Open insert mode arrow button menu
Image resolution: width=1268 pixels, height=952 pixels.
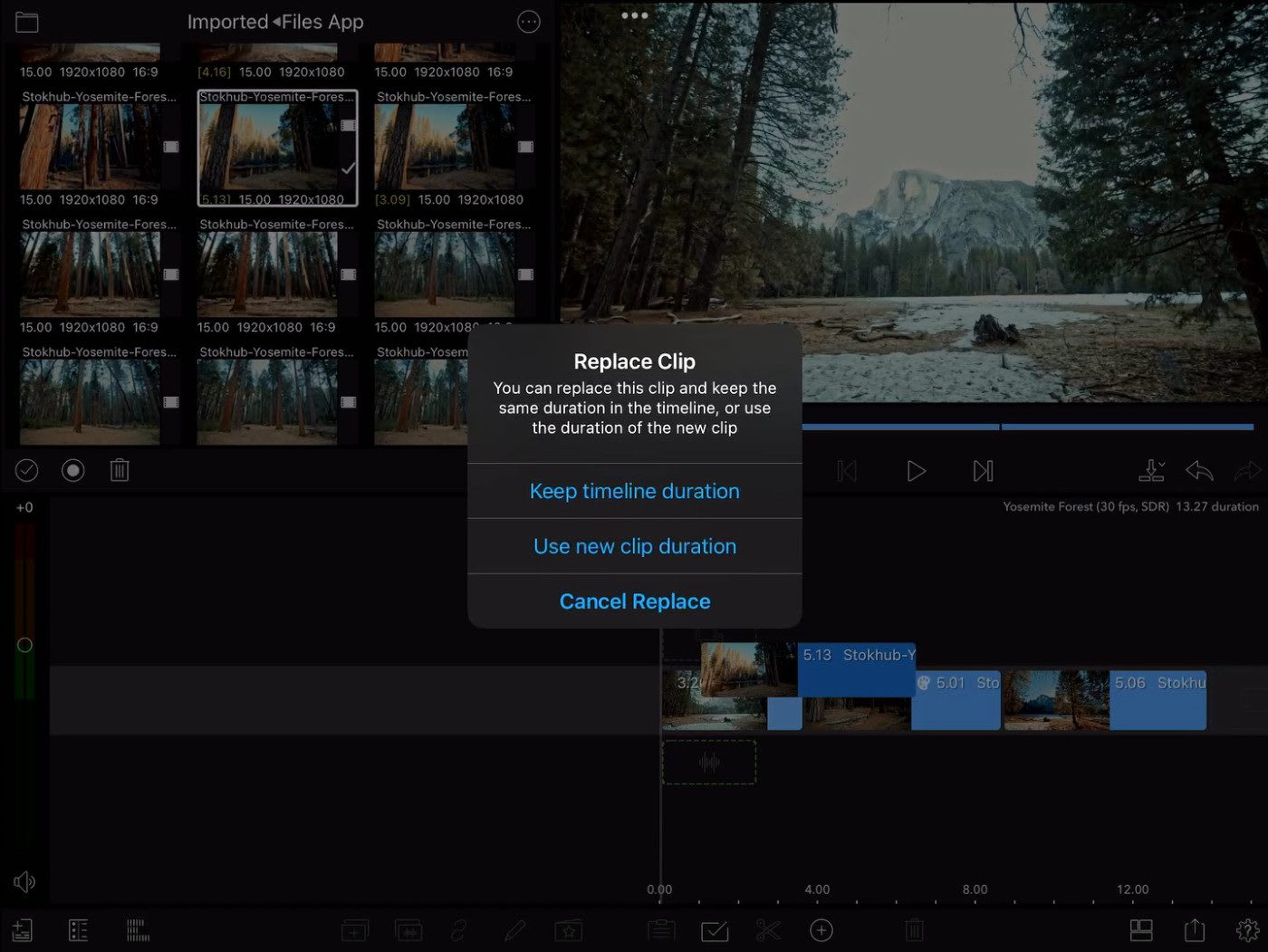[1151, 471]
